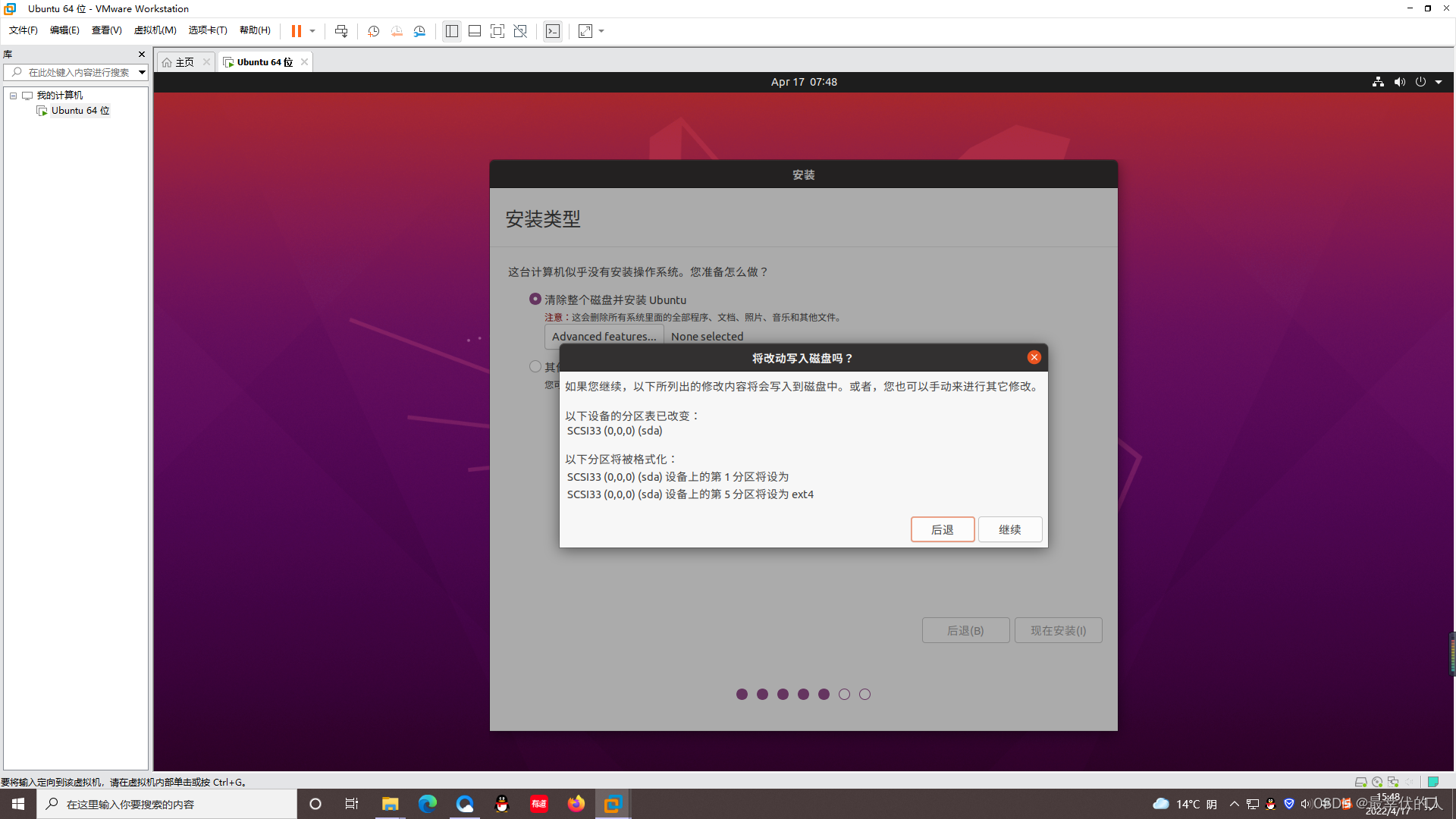This screenshot has width=1456, height=819.
Task: Click the Ubuntu volume speaker icon
Action: point(1399,82)
